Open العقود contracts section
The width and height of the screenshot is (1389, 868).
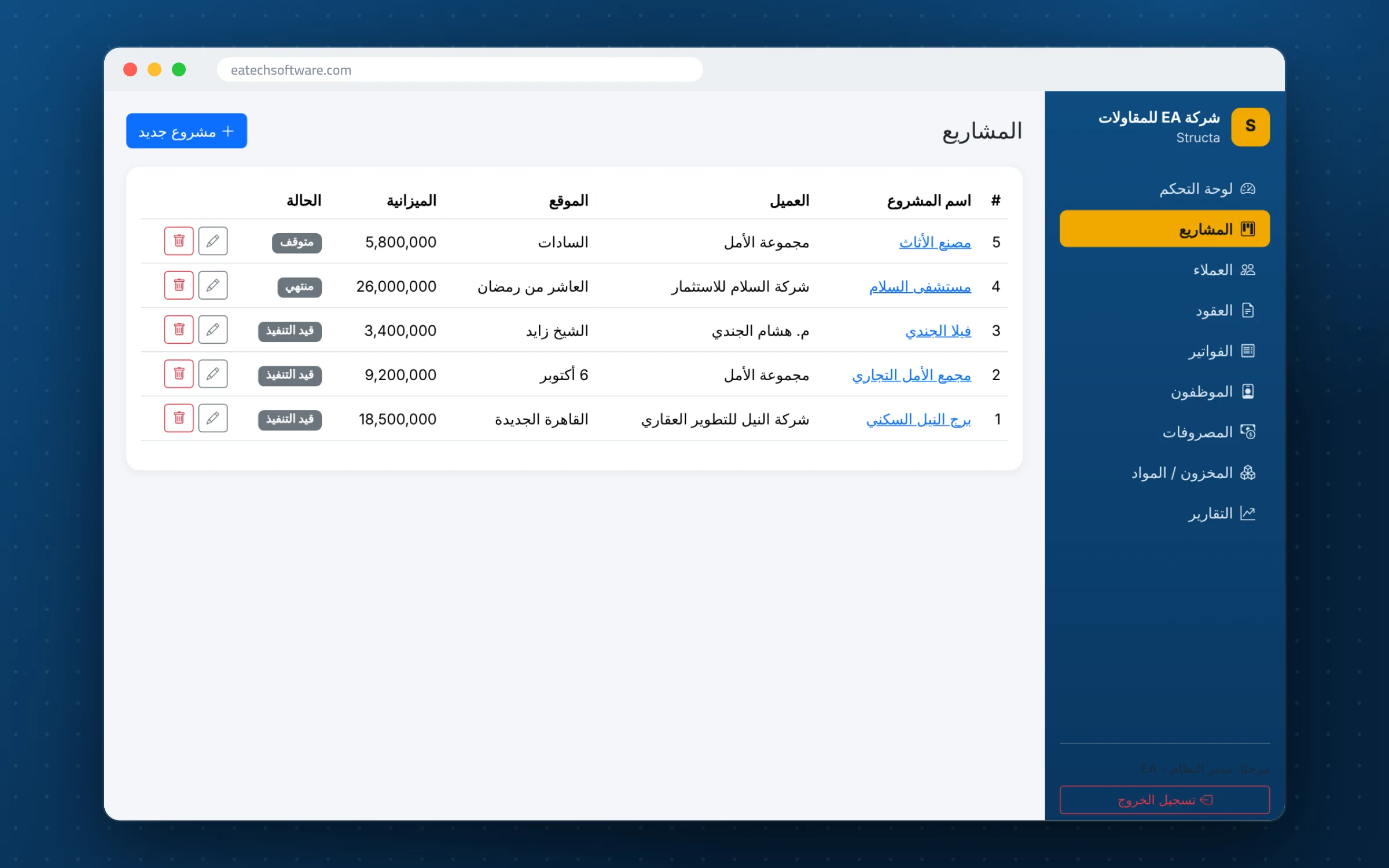tap(1164, 311)
